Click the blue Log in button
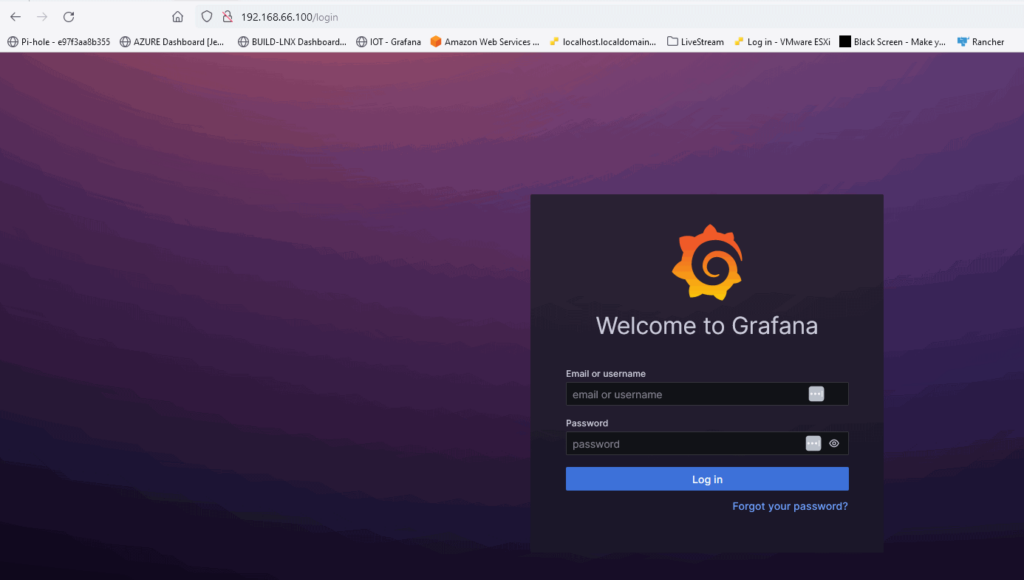The image size is (1024, 580). [x=707, y=479]
